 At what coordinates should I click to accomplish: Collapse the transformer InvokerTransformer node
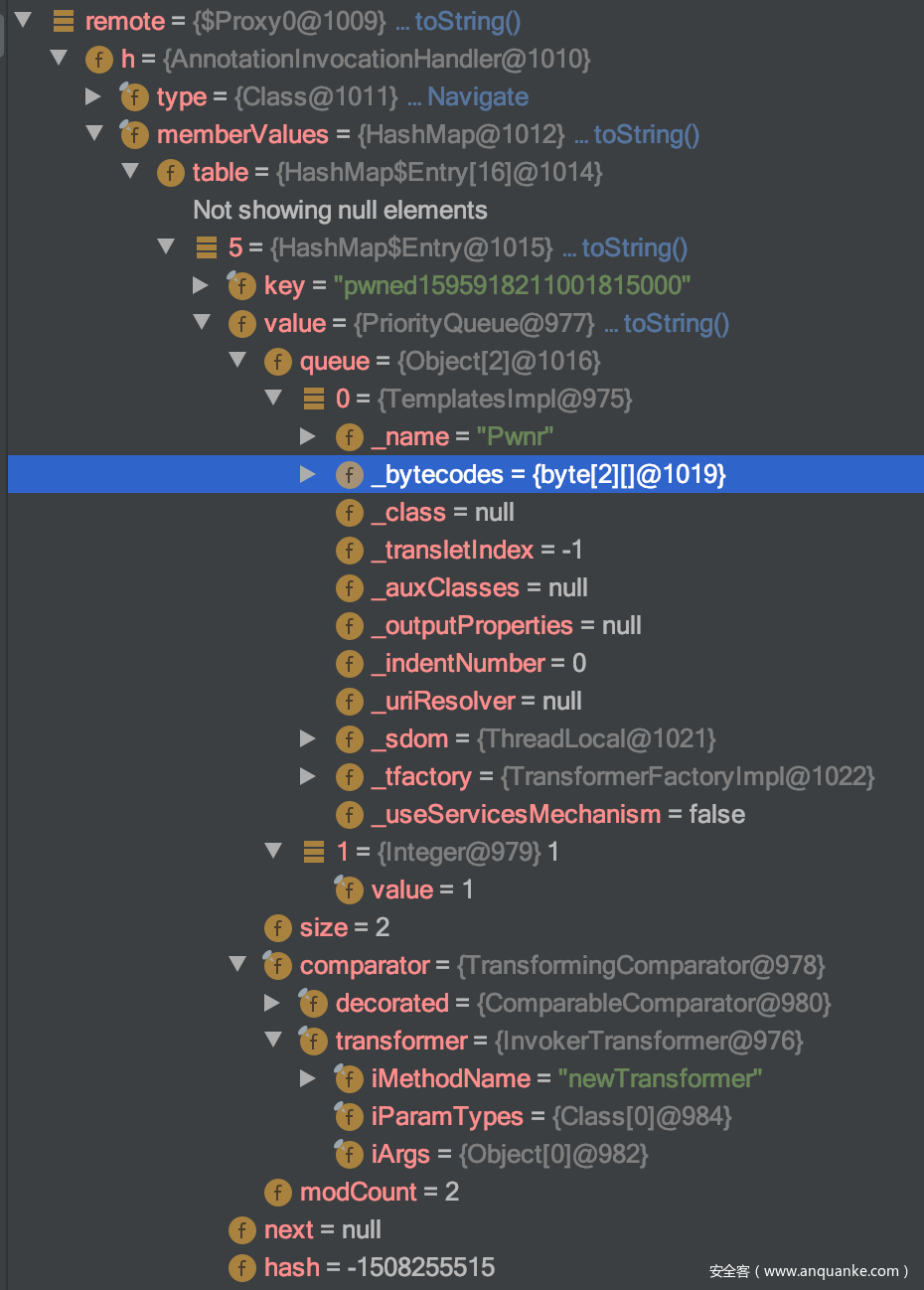coord(273,1040)
